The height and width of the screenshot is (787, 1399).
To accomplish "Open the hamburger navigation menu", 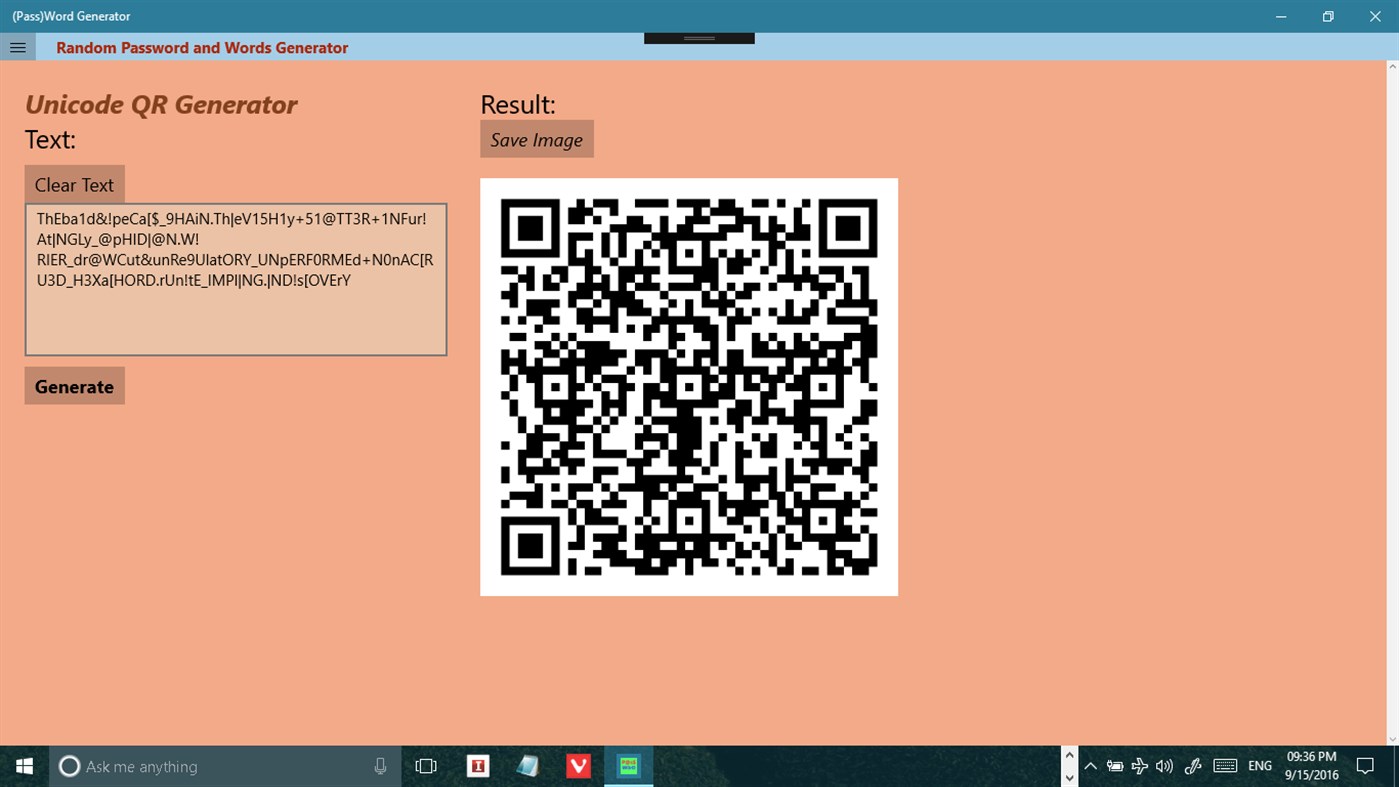I will click(x=17, y=46).
